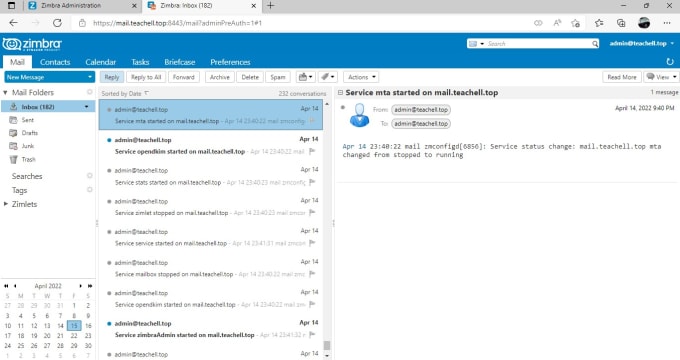Go to next year in mini calendar

[x=90, y=286]
